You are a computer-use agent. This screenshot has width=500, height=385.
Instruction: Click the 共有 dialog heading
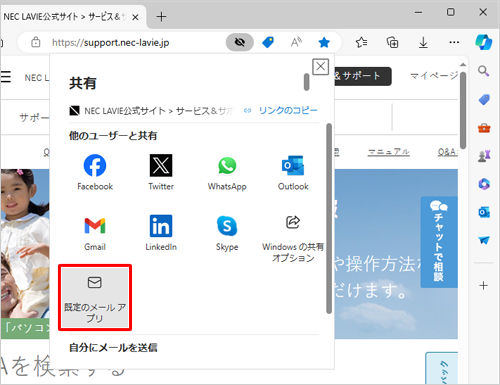[x=83, y=83]
